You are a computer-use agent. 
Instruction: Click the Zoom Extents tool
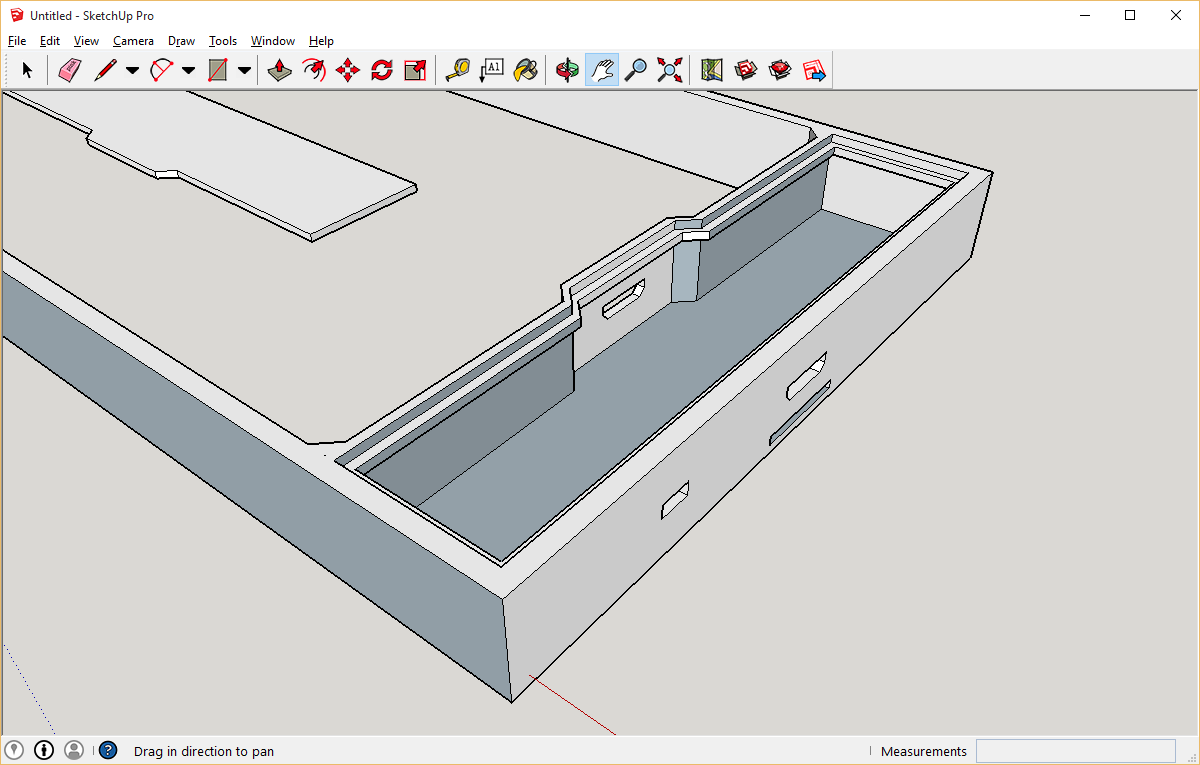click(669, 70)
